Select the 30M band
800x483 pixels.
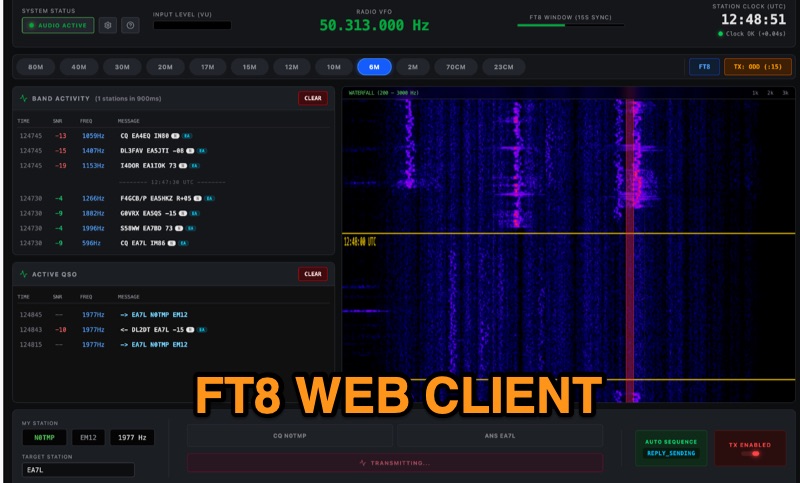pyautogui.click(x=122, y=67)
